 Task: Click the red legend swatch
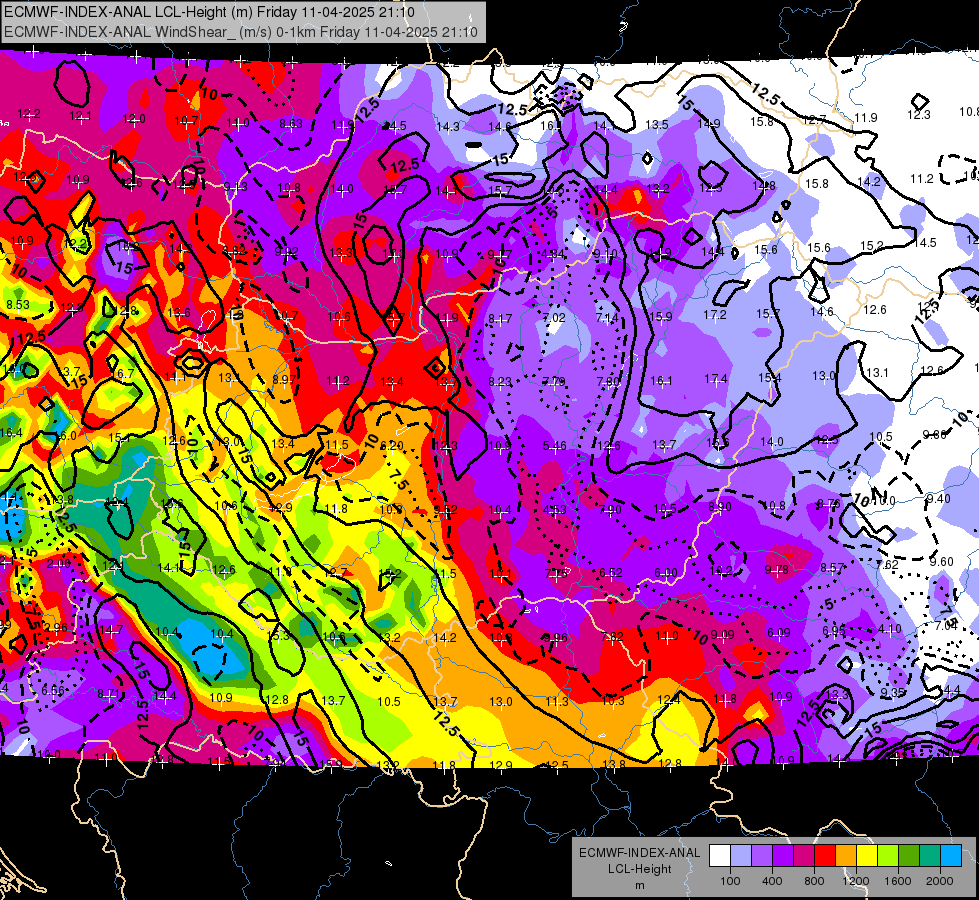point(825,855)
